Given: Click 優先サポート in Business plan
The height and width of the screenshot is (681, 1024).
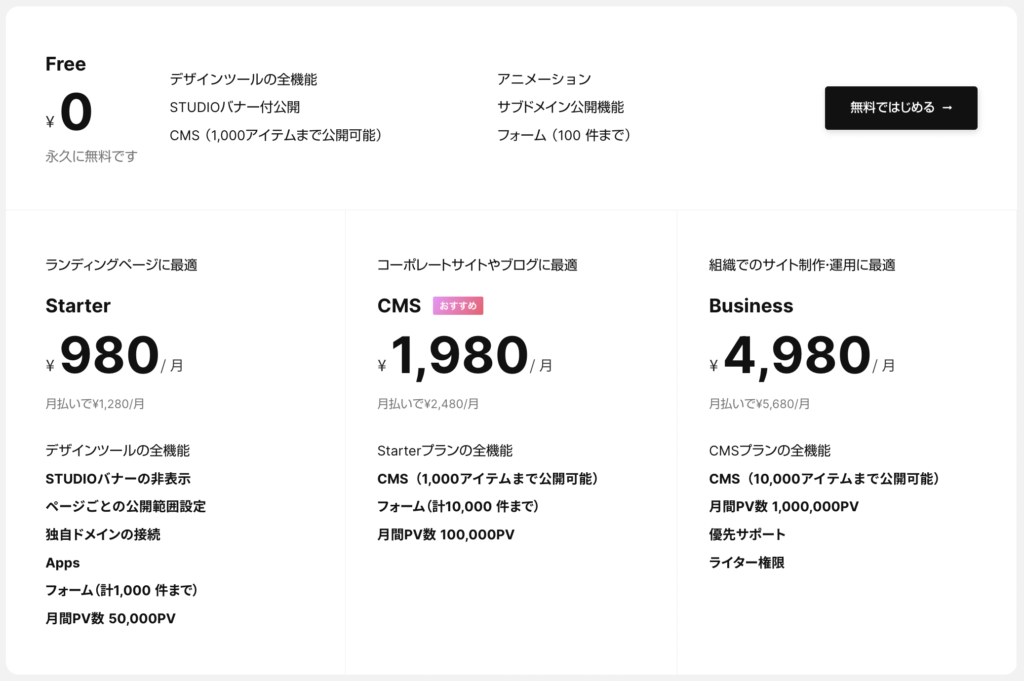Looking at the screenshot, I should click(x=747, y=534).
